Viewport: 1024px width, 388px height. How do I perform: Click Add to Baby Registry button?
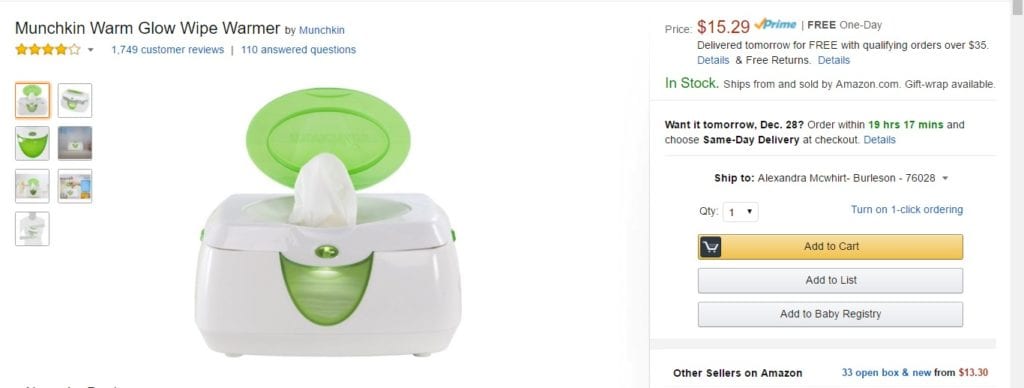(830, 314)
